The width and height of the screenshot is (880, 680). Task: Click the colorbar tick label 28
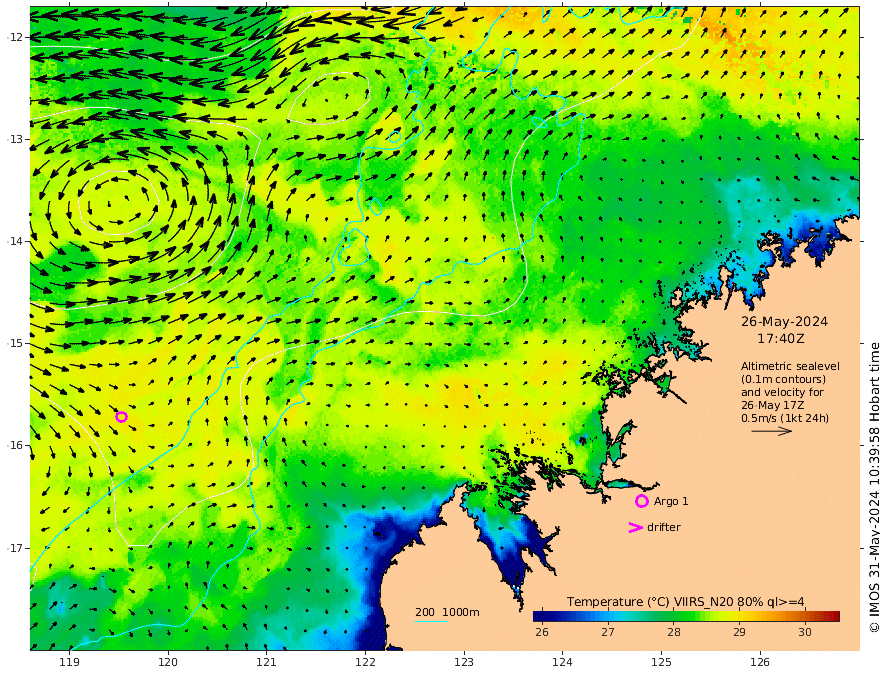[673, 632]
